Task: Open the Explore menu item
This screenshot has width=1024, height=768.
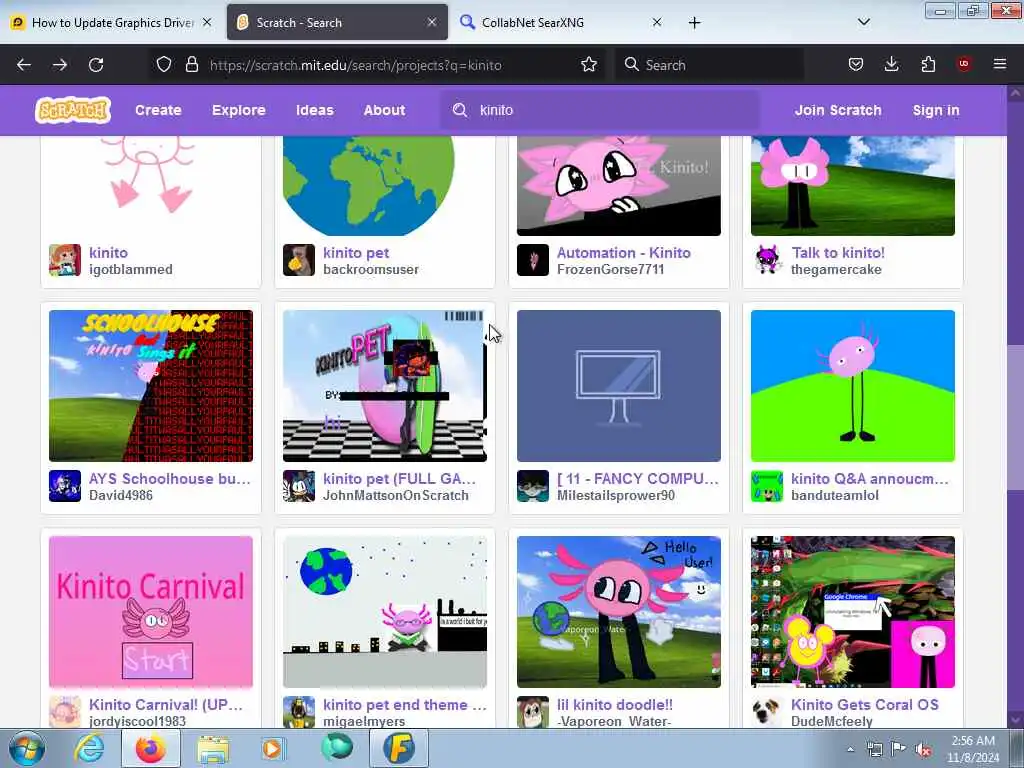Action: [x=238, y=110]
